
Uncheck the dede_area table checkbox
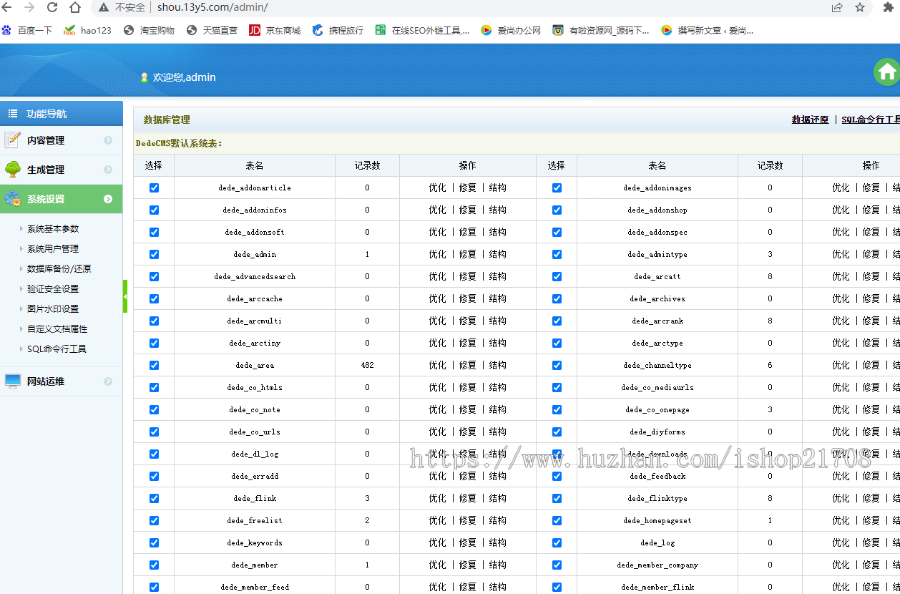(154, 365)
